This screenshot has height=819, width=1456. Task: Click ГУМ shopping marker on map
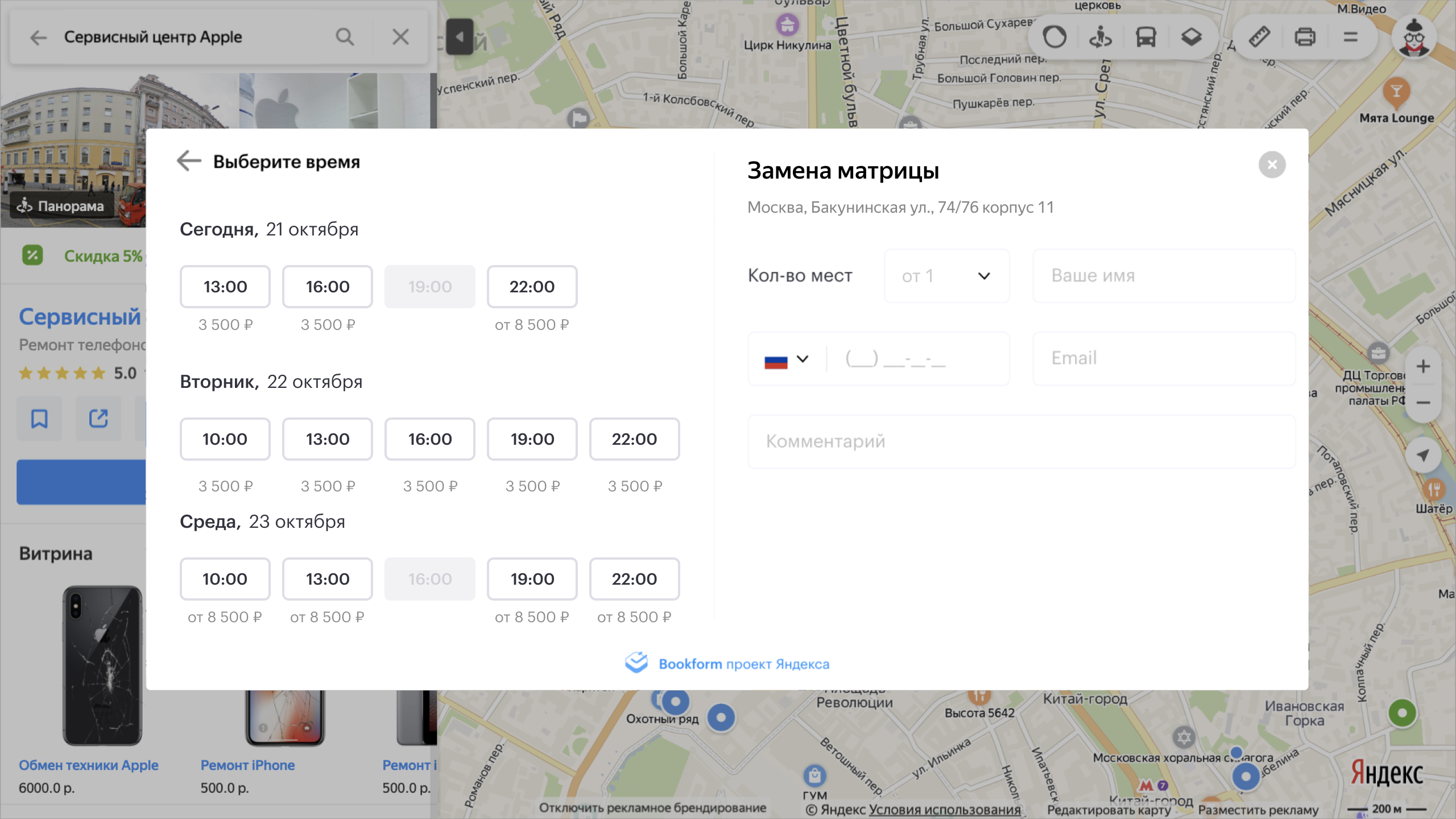pos(814,776)
